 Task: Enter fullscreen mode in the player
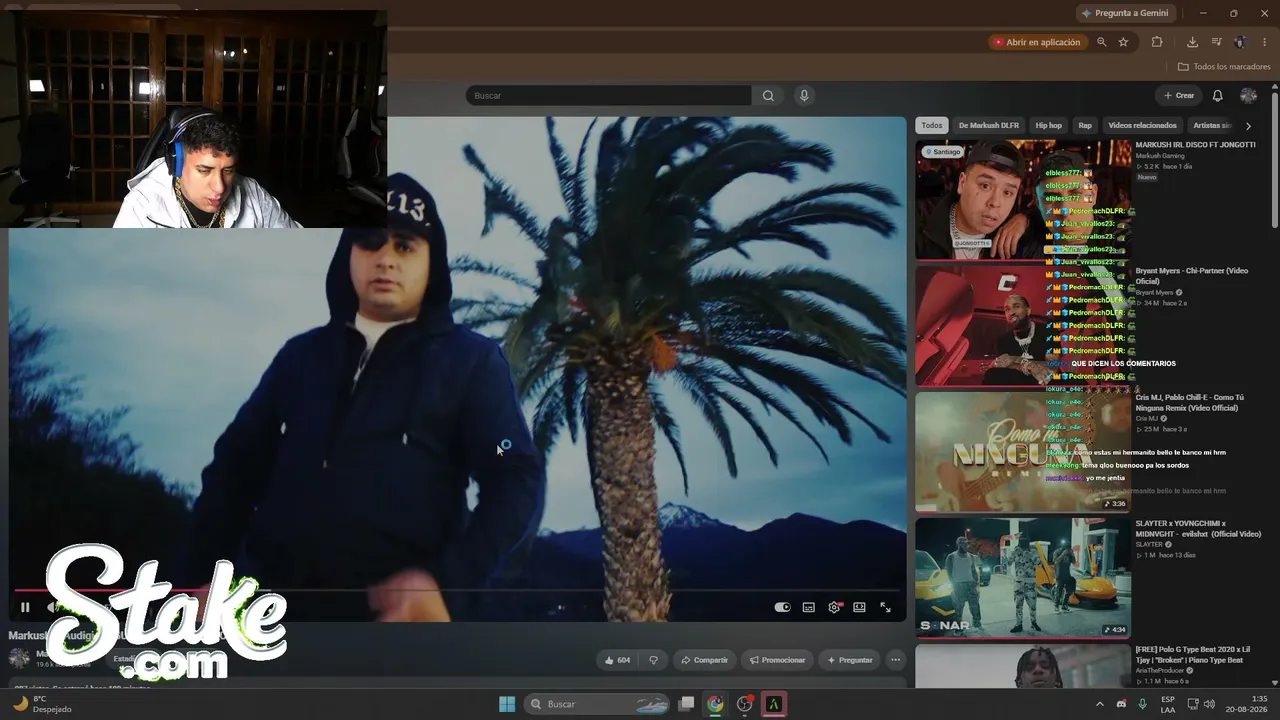(885, 607)
